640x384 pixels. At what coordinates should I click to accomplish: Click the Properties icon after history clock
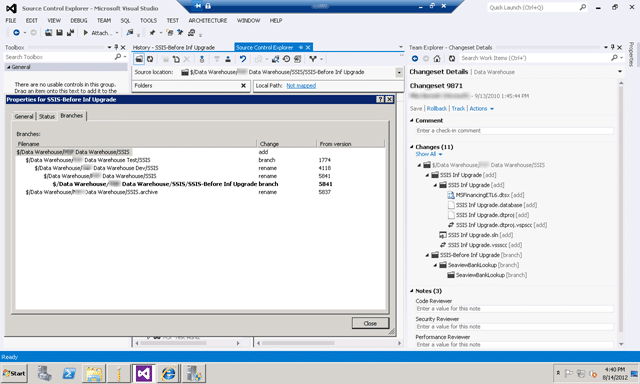point(298,59)
